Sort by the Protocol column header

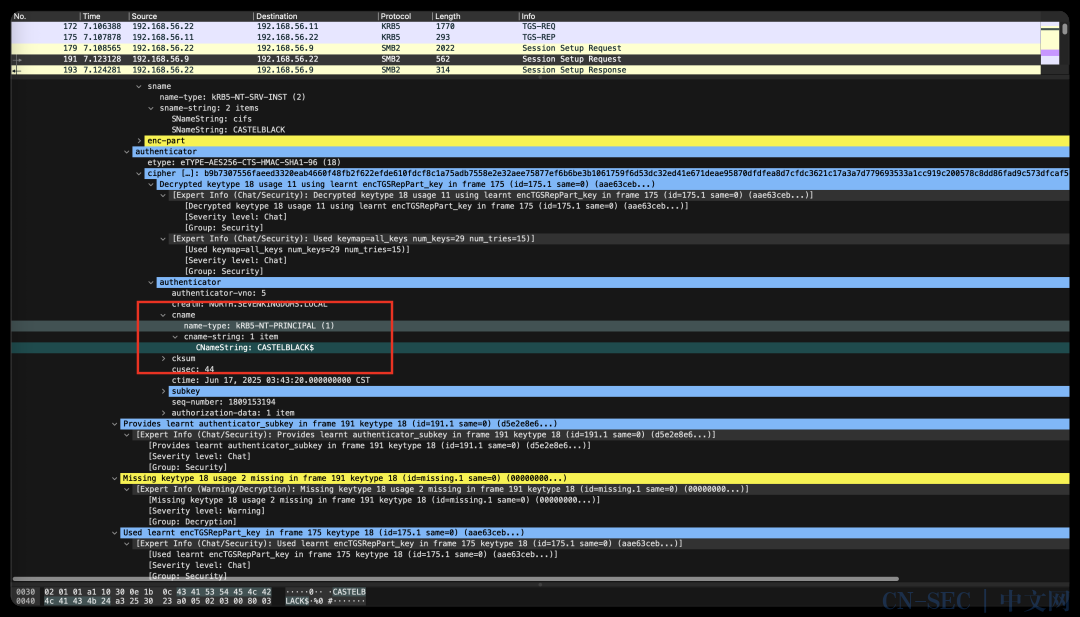pos(404,16)
